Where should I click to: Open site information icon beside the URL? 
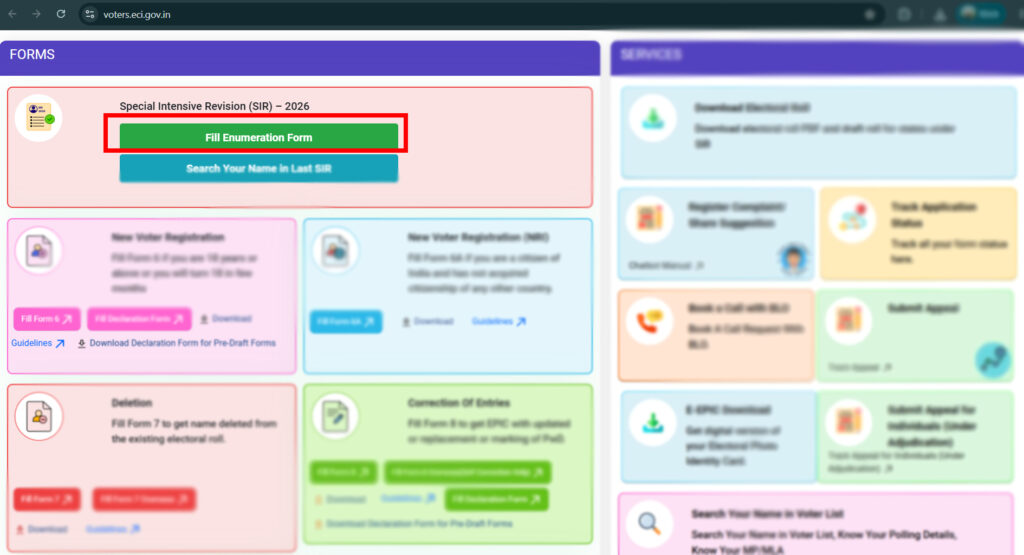[90, 14]
